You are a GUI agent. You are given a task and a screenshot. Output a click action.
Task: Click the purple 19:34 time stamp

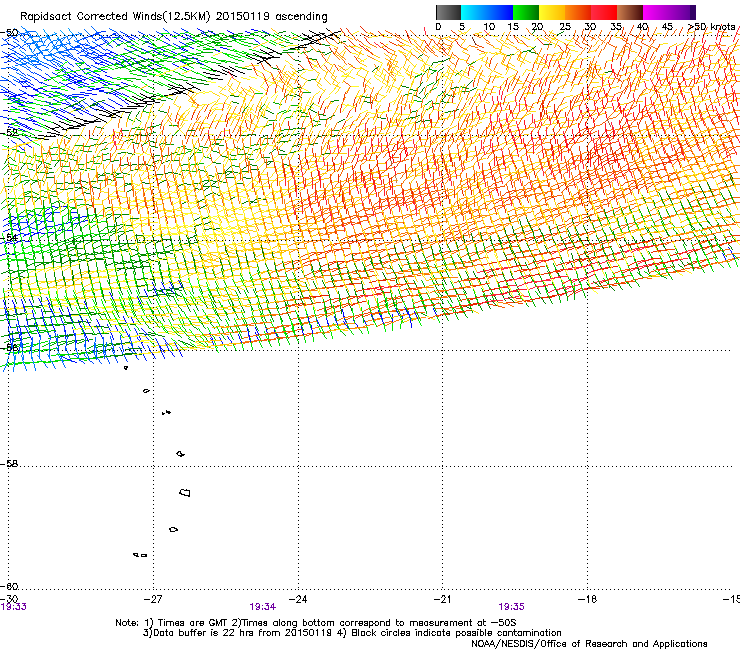262,607
